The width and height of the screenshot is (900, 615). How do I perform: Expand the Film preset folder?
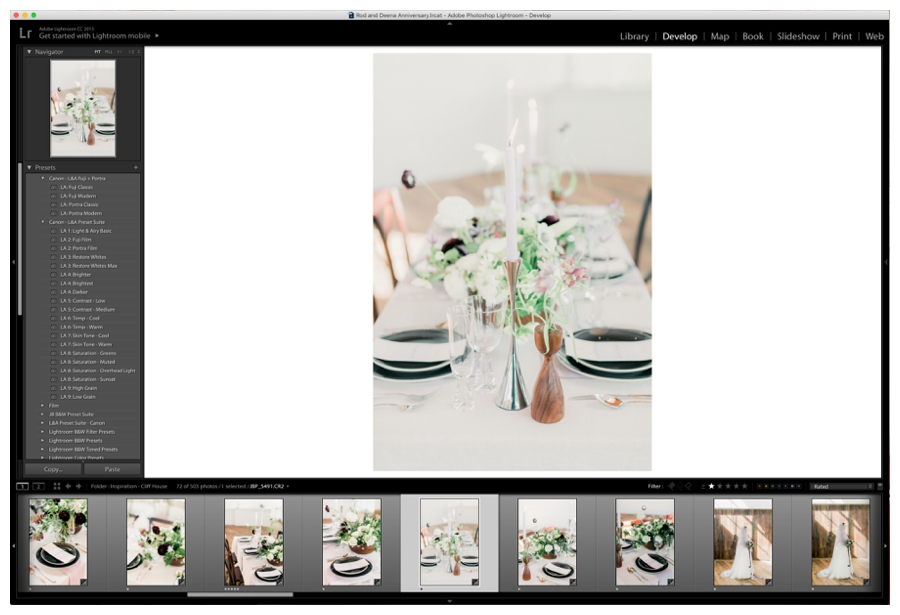42,405
